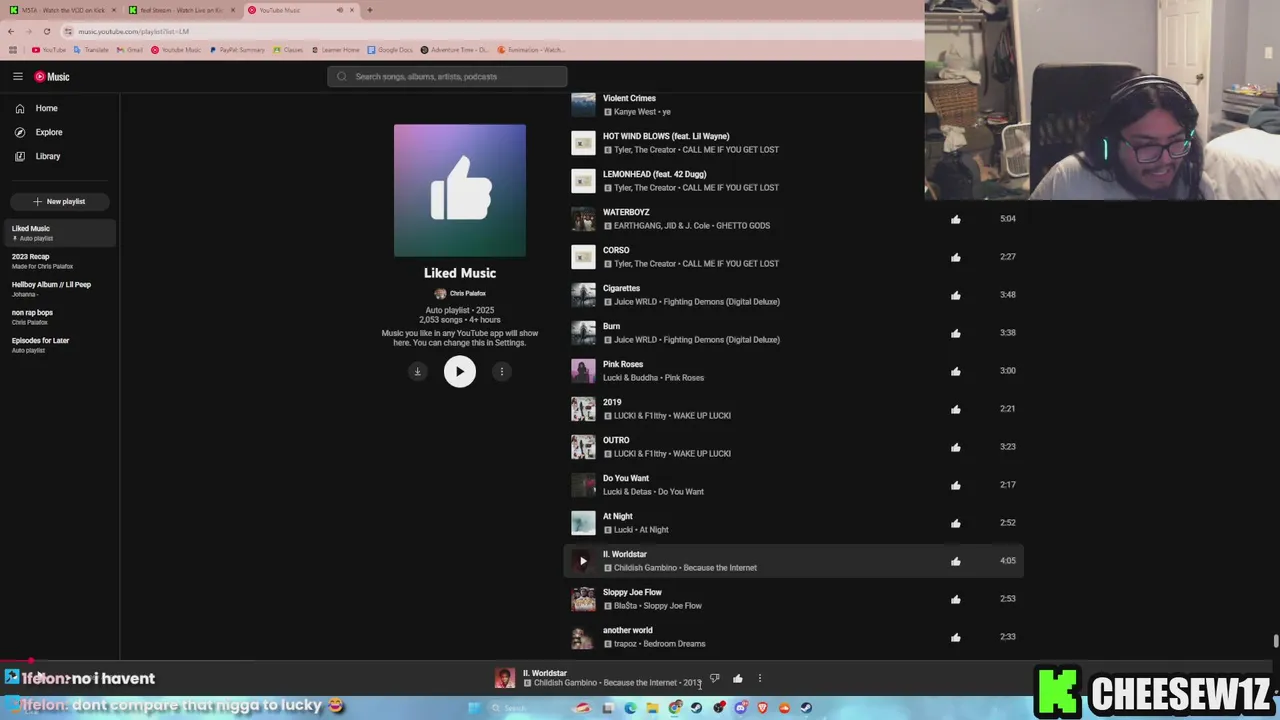Open Adventure Time bookmark
Image resolution: width=1280 pixels, height=720 pixels.
pyautogui.click(x=454, y=49)
